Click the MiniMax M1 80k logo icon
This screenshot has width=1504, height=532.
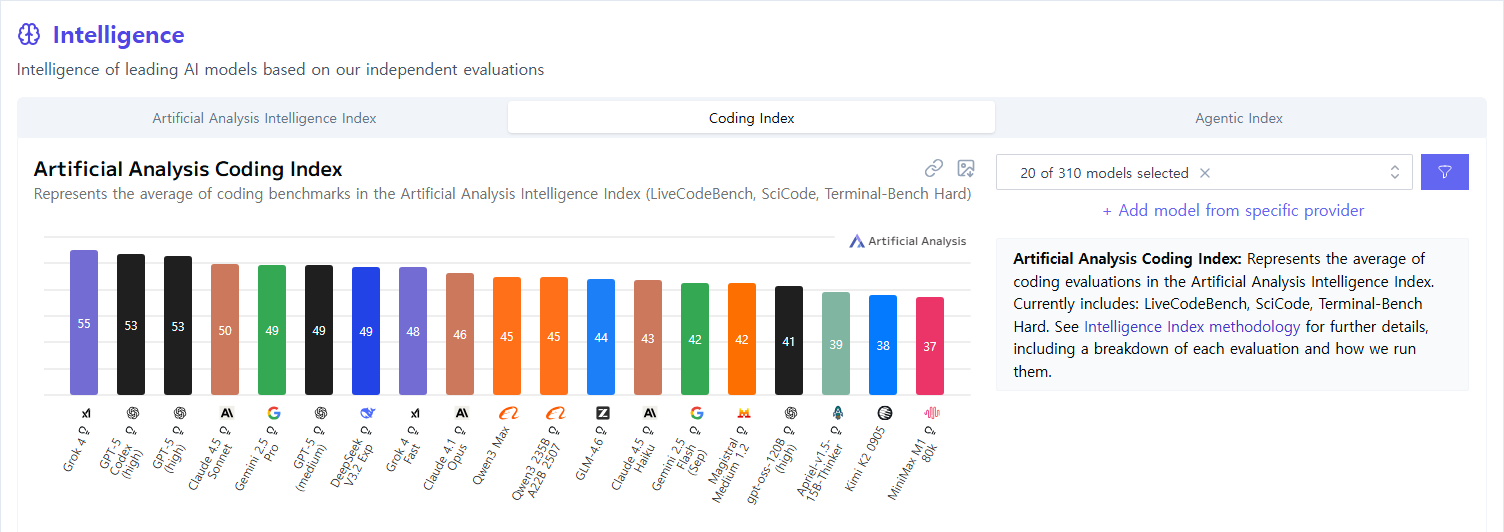[x=931, y=412]
